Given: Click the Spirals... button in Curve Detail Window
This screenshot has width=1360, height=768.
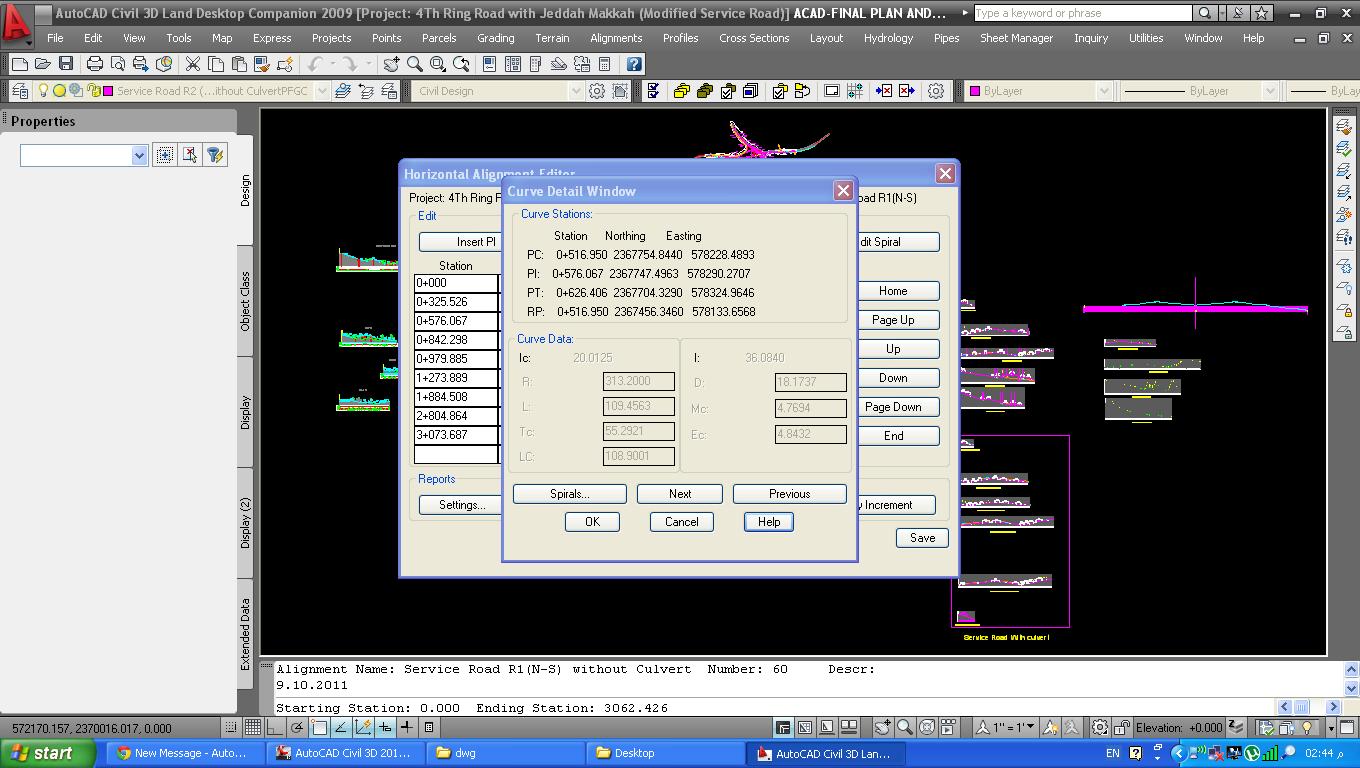Looking at the screenshot, I should 570,494.
